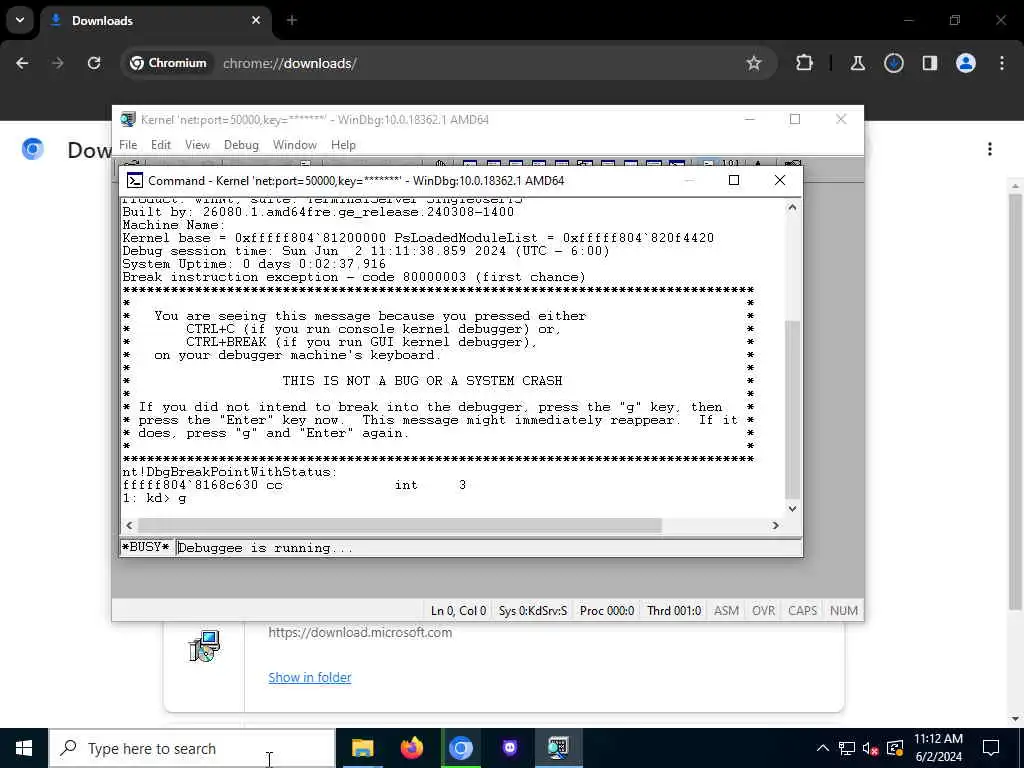Open the volume tray icon

pyautogui.click(x=870, y=748)
